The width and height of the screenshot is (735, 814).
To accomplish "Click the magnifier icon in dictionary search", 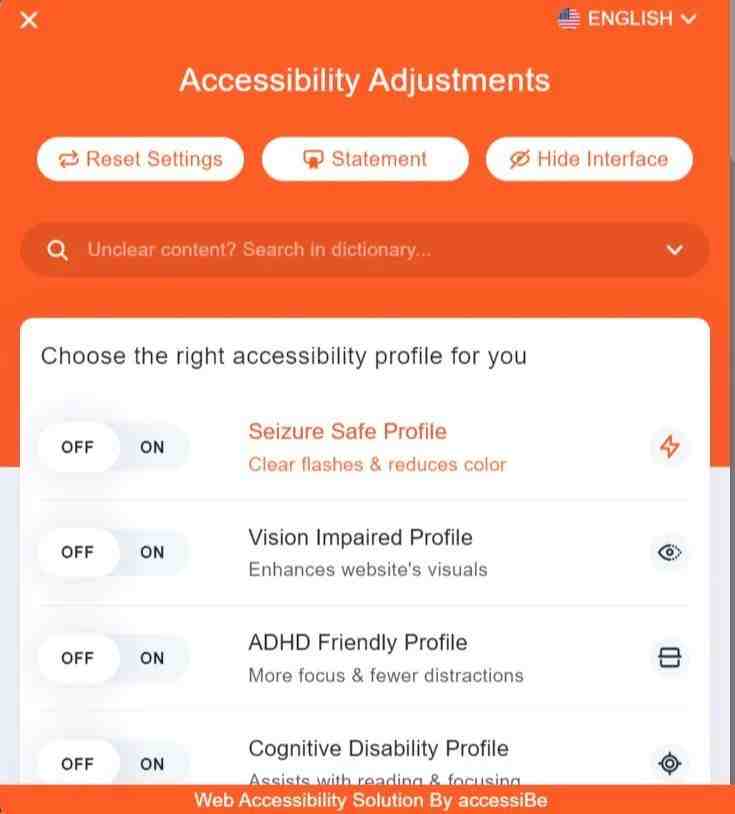I will tap(57, 250).
